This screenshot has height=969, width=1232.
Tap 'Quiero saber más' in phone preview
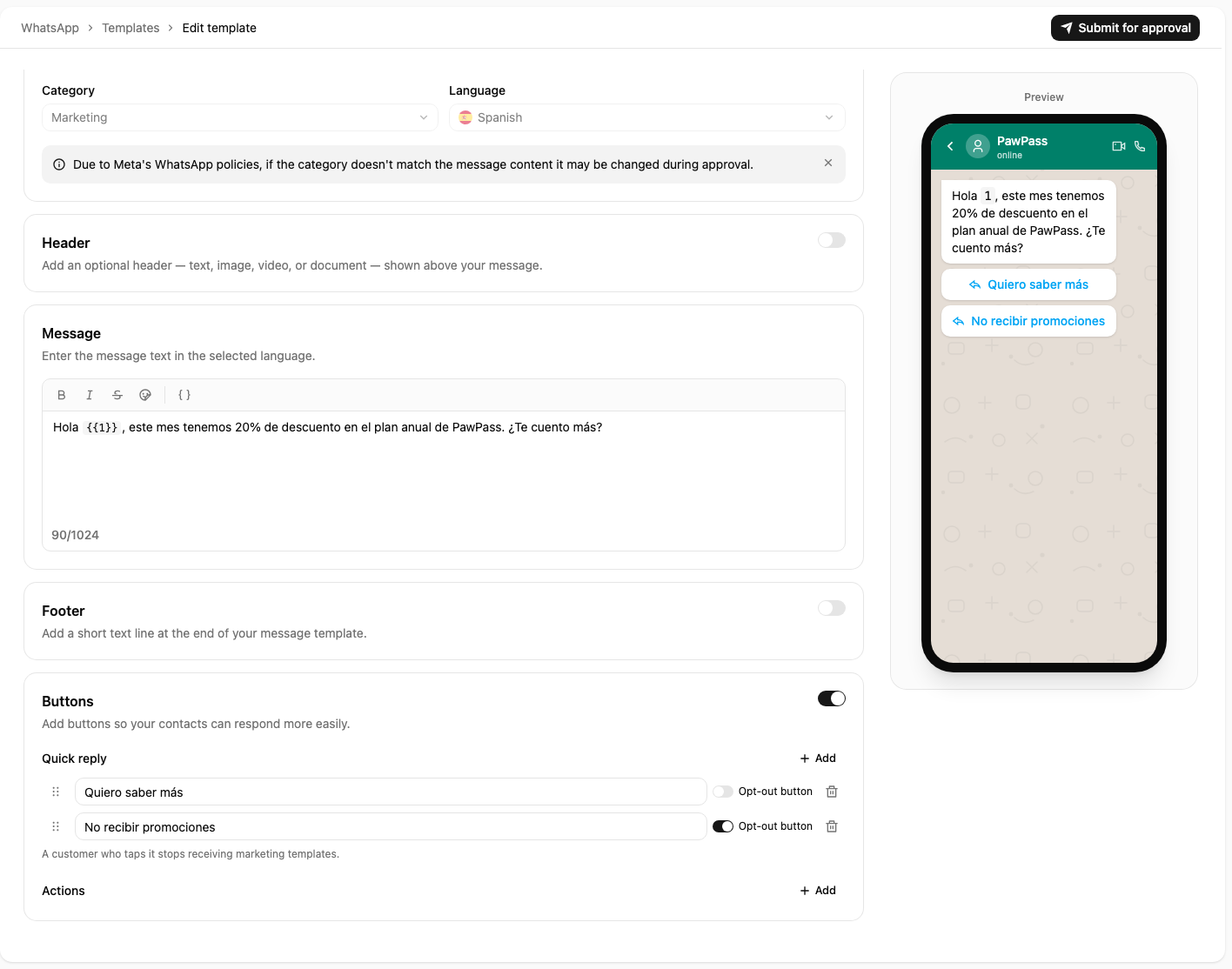1028,284
